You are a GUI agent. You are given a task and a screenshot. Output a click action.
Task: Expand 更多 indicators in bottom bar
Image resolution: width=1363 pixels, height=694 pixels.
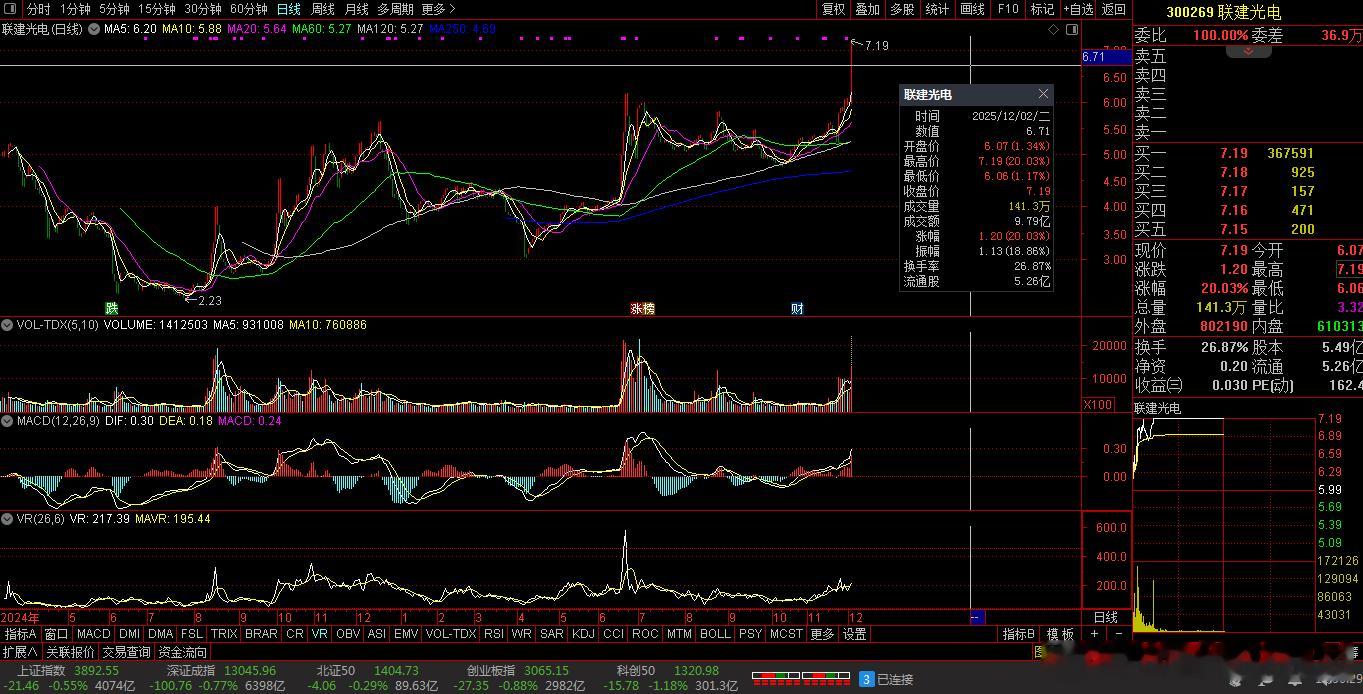point(822,634)
